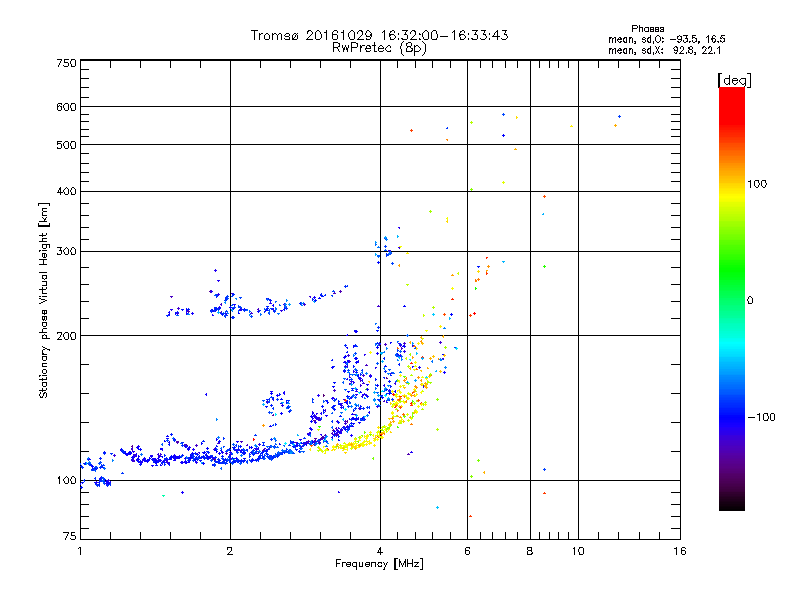Click x-axis tick label '2'

[x=230, y=551]
